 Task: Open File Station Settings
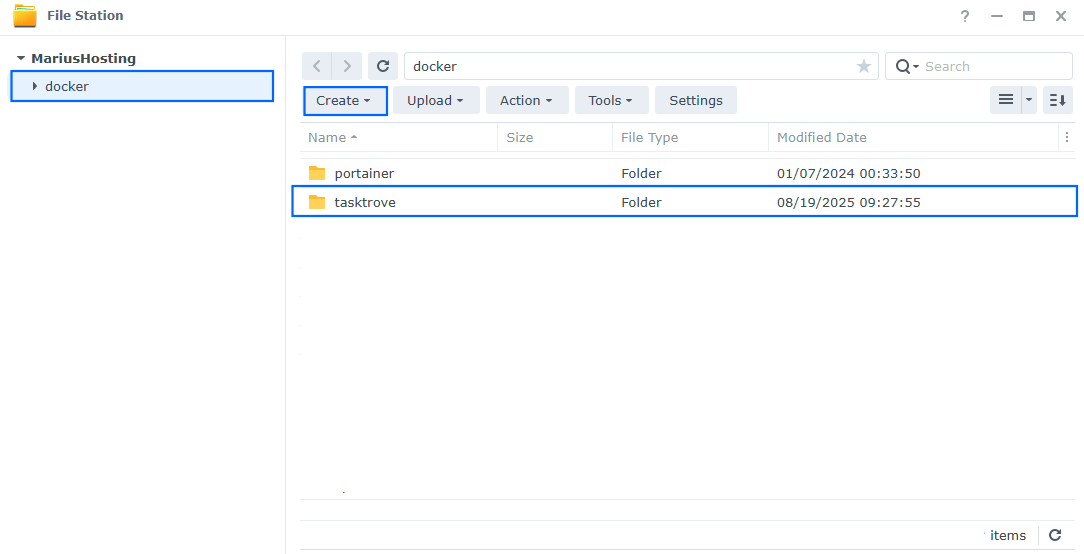(695, 100)
